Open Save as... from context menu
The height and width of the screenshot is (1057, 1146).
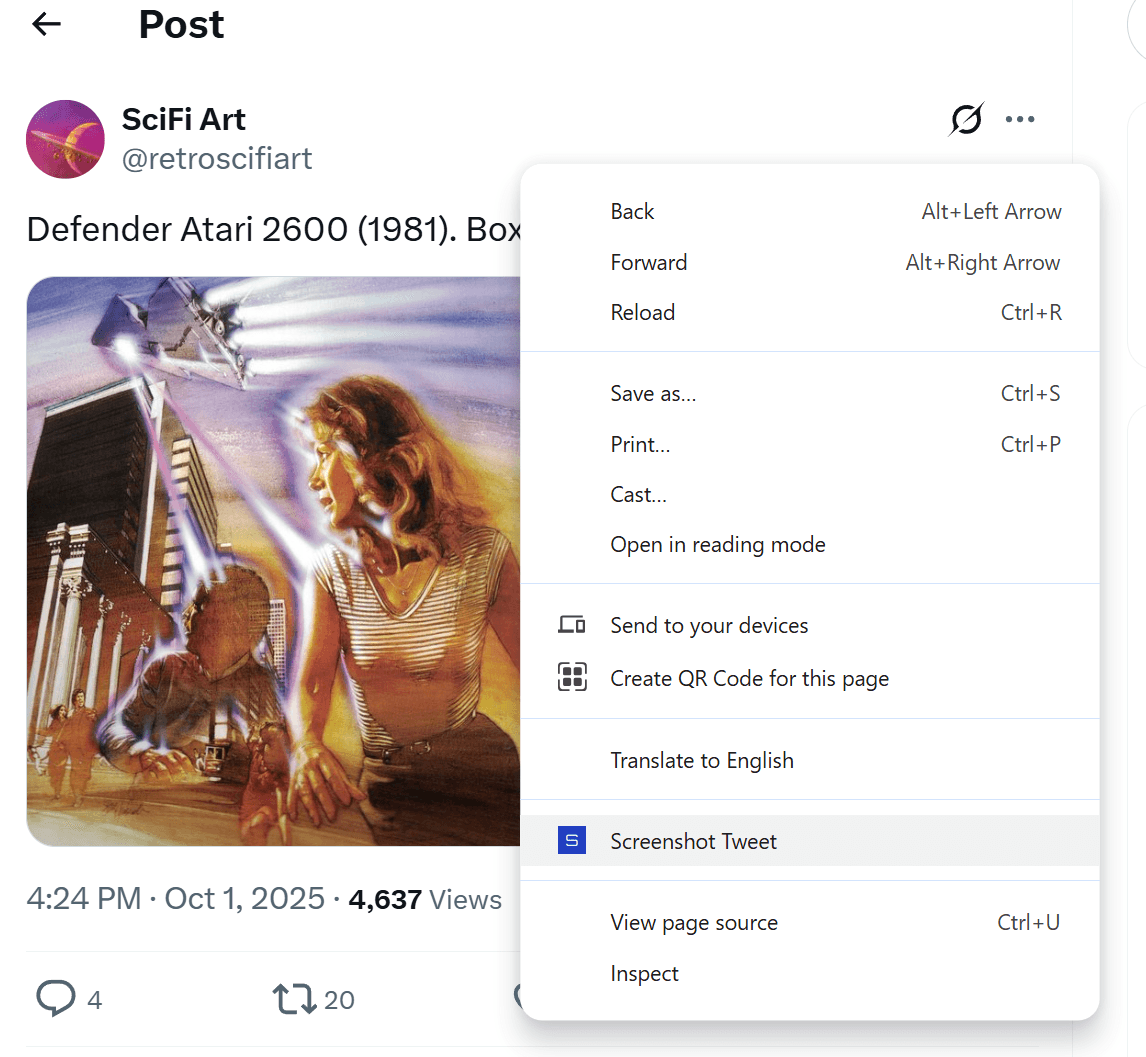(653, 394)
